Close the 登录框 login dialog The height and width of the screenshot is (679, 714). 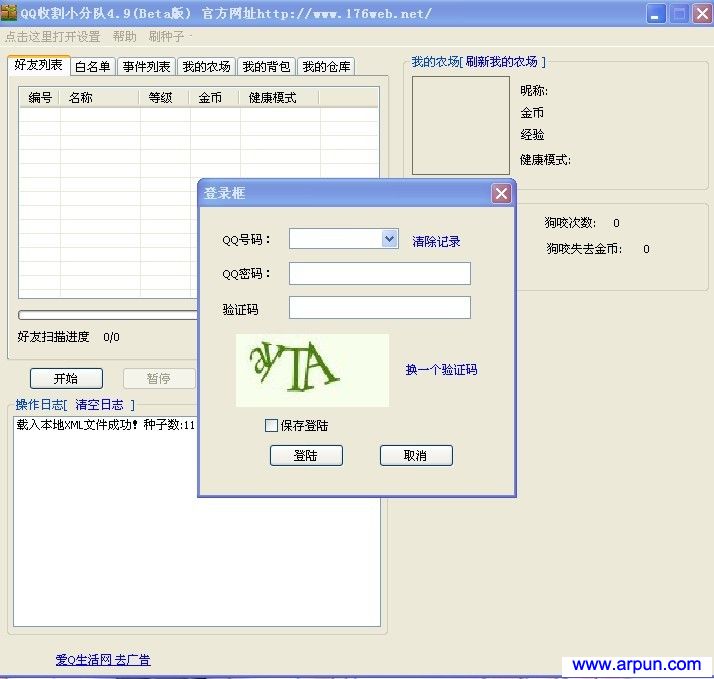(501, 194)
